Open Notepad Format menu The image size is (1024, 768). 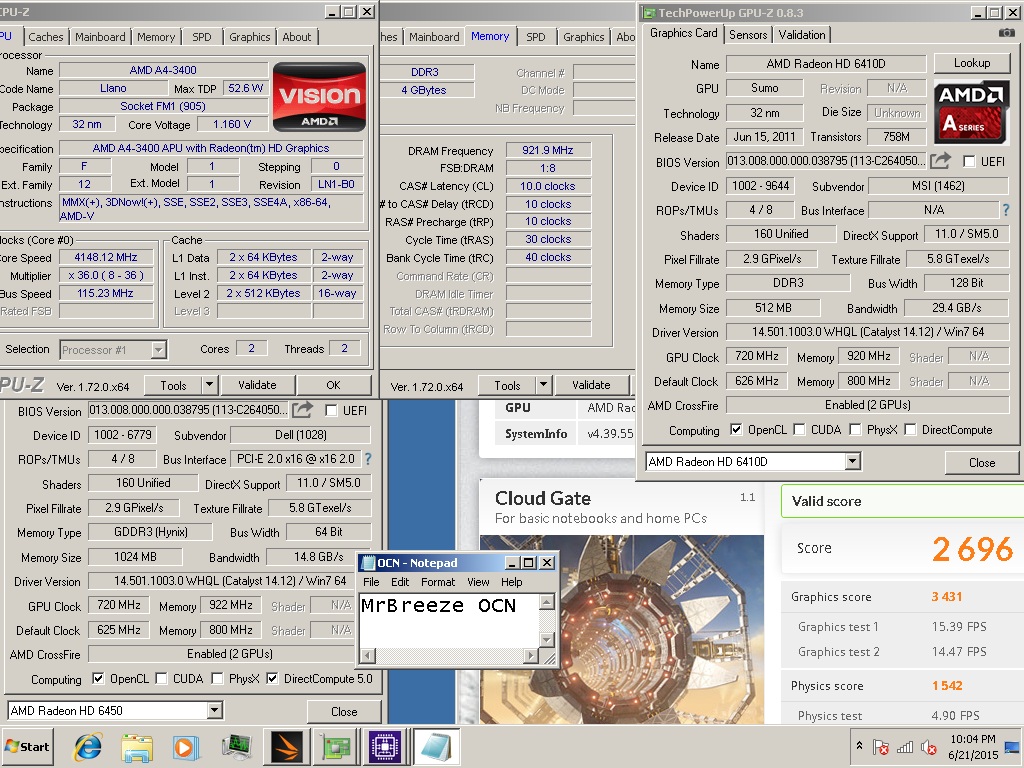click(x=438, y=582)
